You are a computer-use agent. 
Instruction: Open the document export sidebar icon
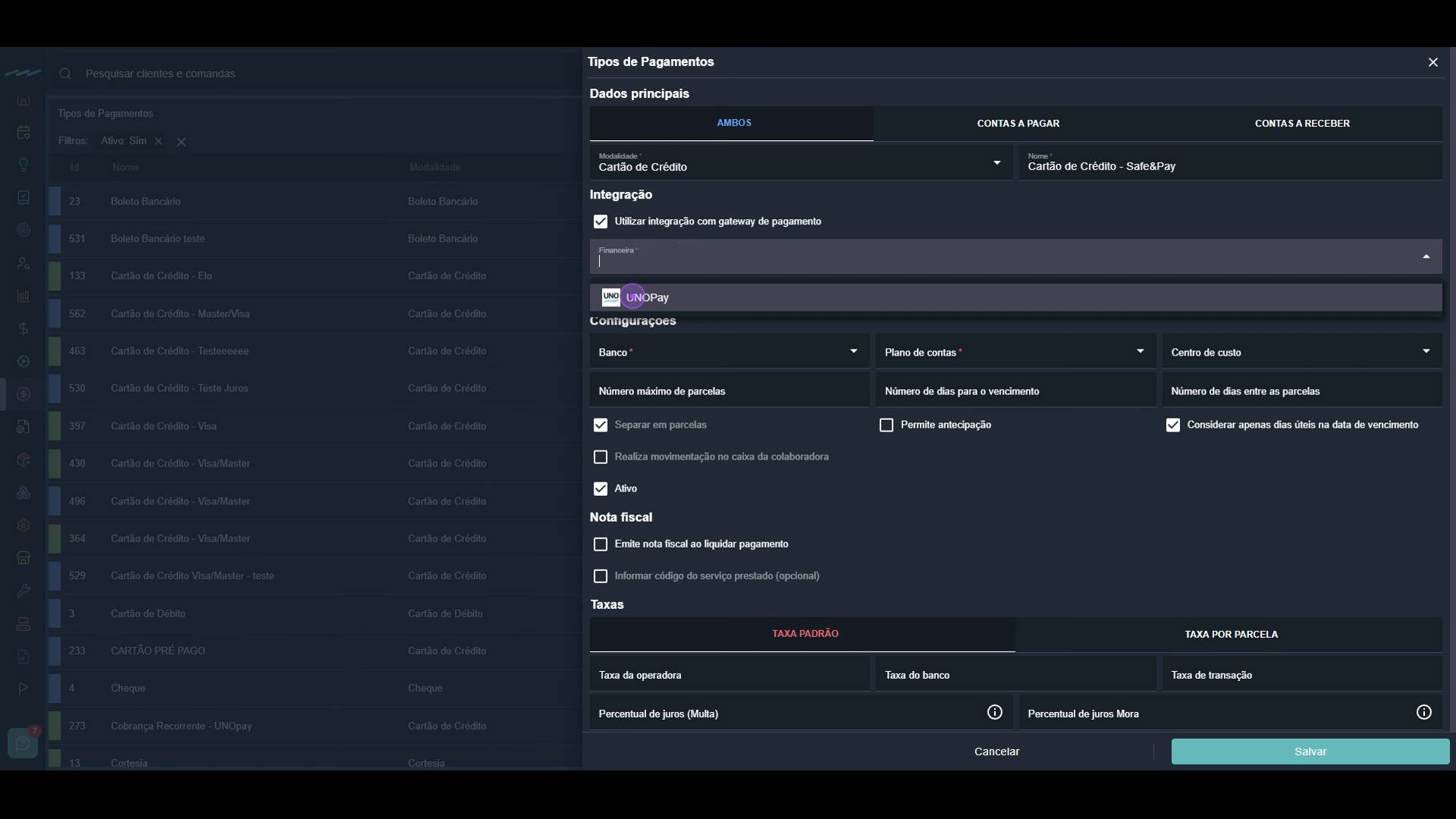[24, 656]
